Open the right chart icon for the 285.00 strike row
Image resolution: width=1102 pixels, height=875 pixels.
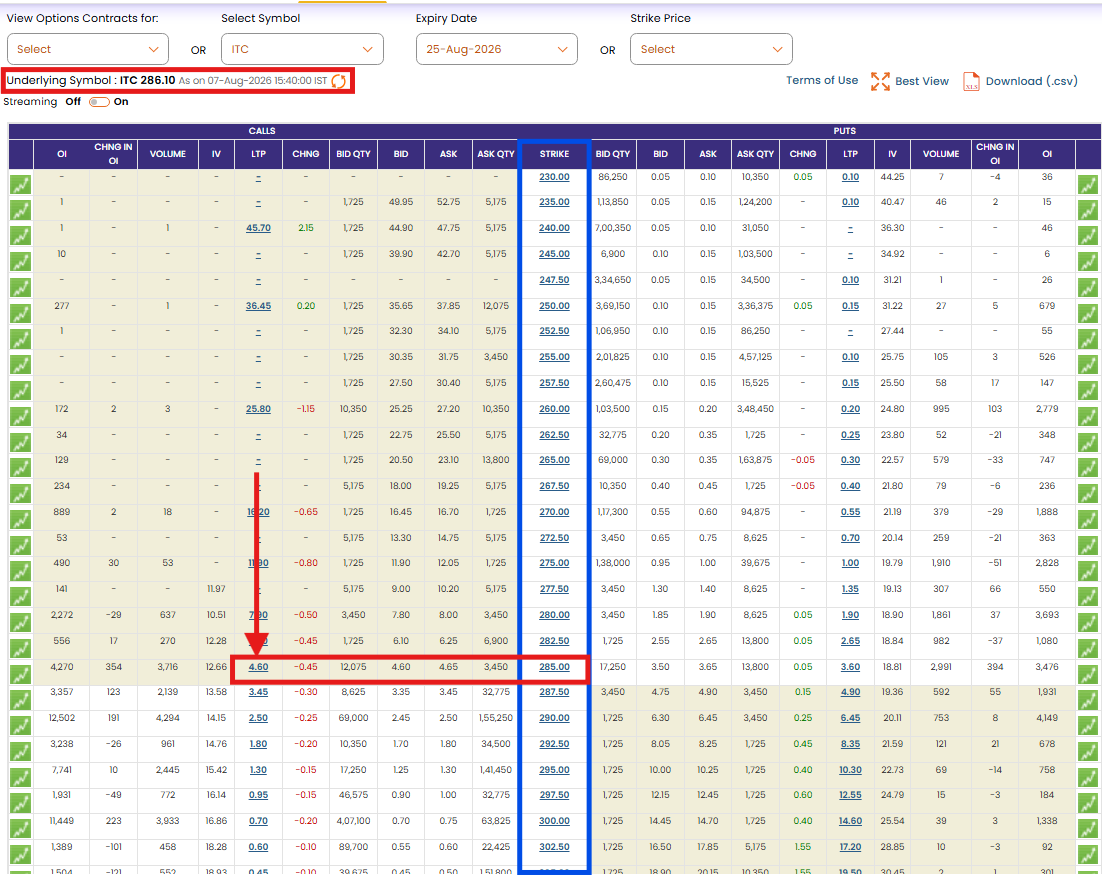tap(1088, 675)
